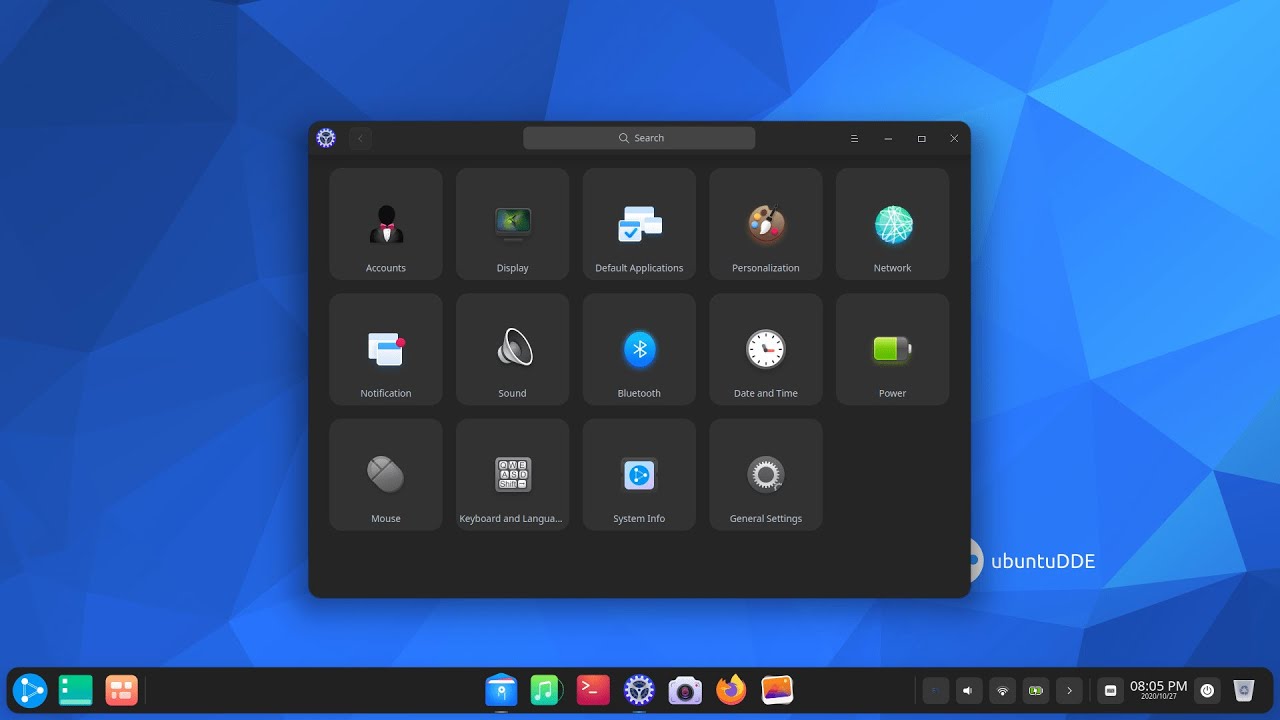Open Keyboard and Language settings
1280x720 pixels.
coord(512,474)
